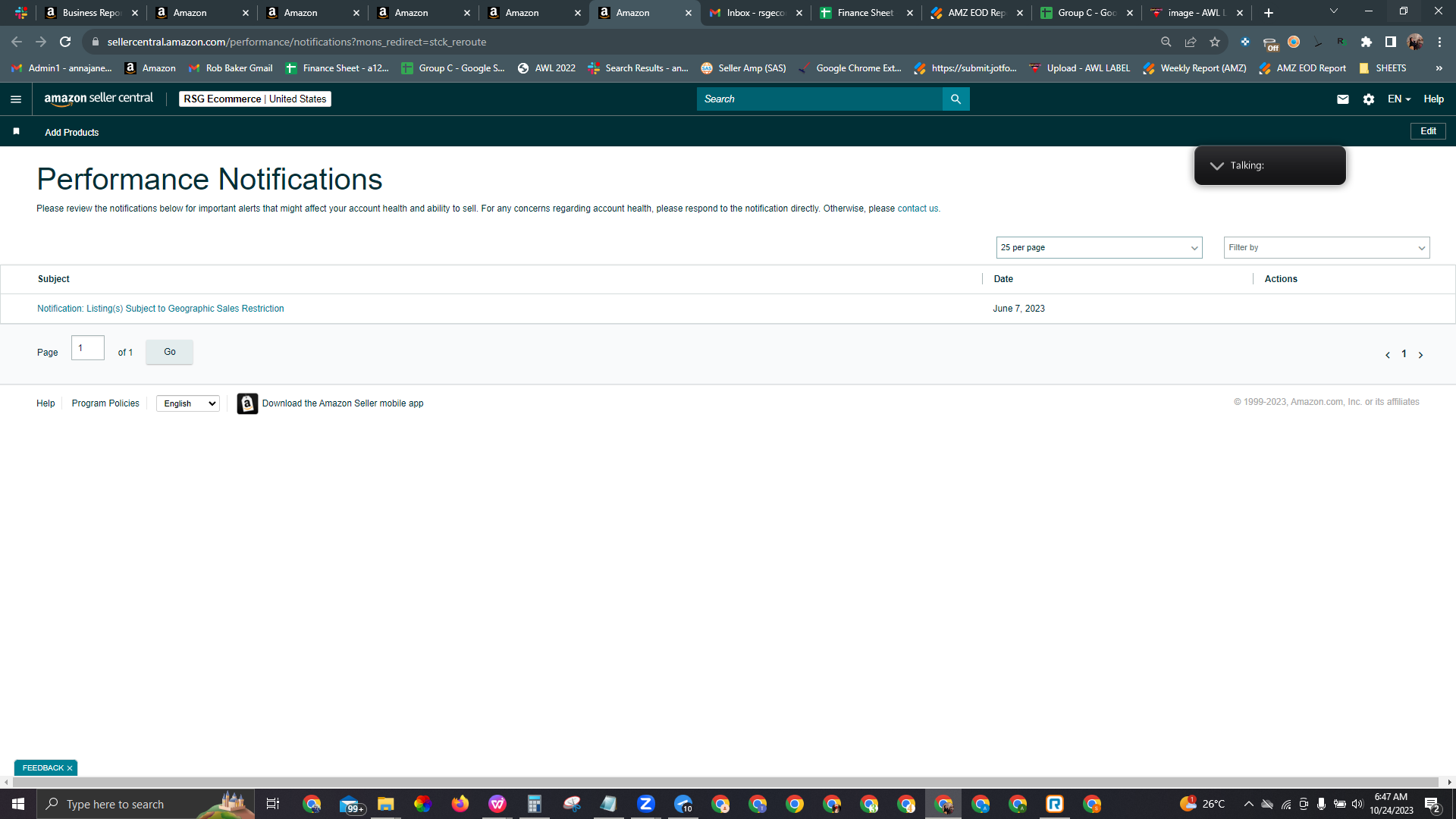Image resolution: width=1456 pixels, height=819 pixels.
Task: Open the English footer language selector
Action: (x=188, y=403)
